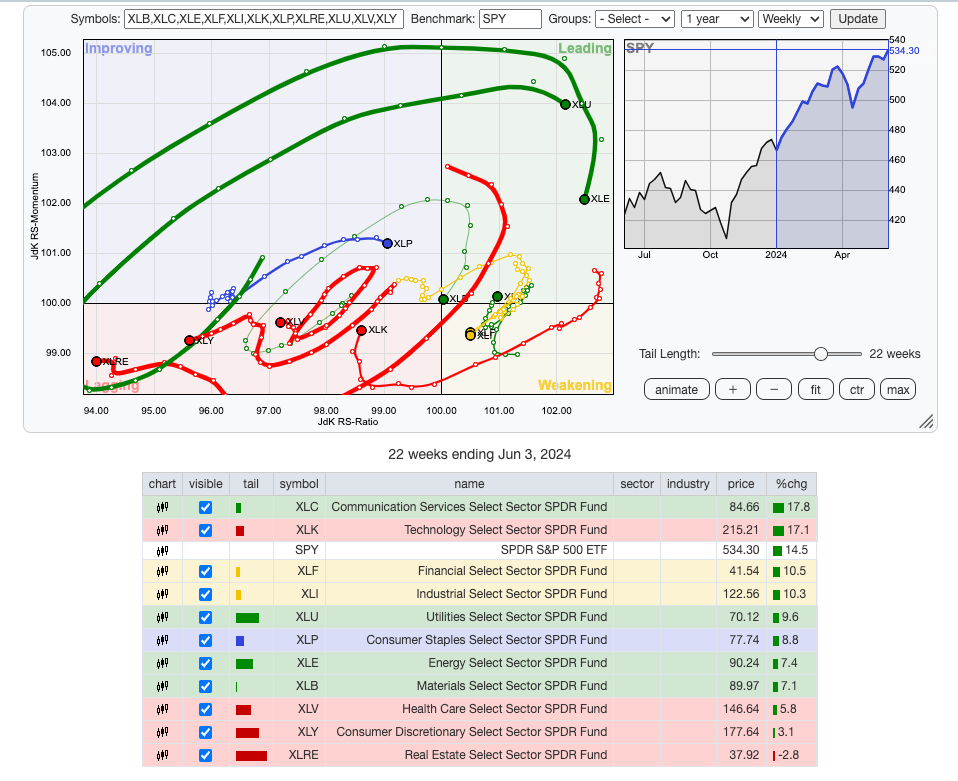Image resolution: width=958 pixels, height=781 pixels.
Task: Uncheck visibility for XLRE
Action: click(205, 755)
